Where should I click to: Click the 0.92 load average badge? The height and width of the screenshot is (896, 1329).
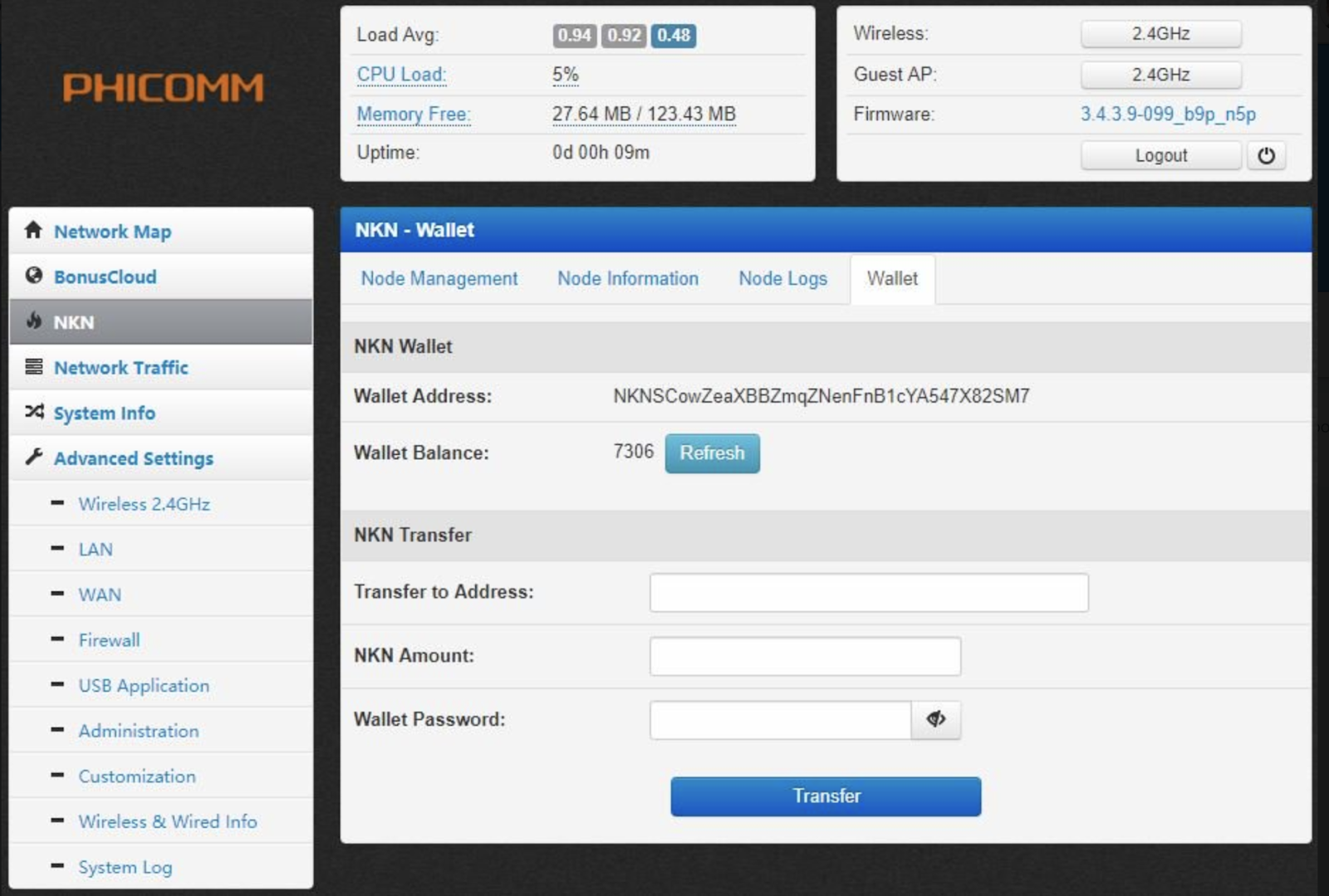click(x=624, y=35)
